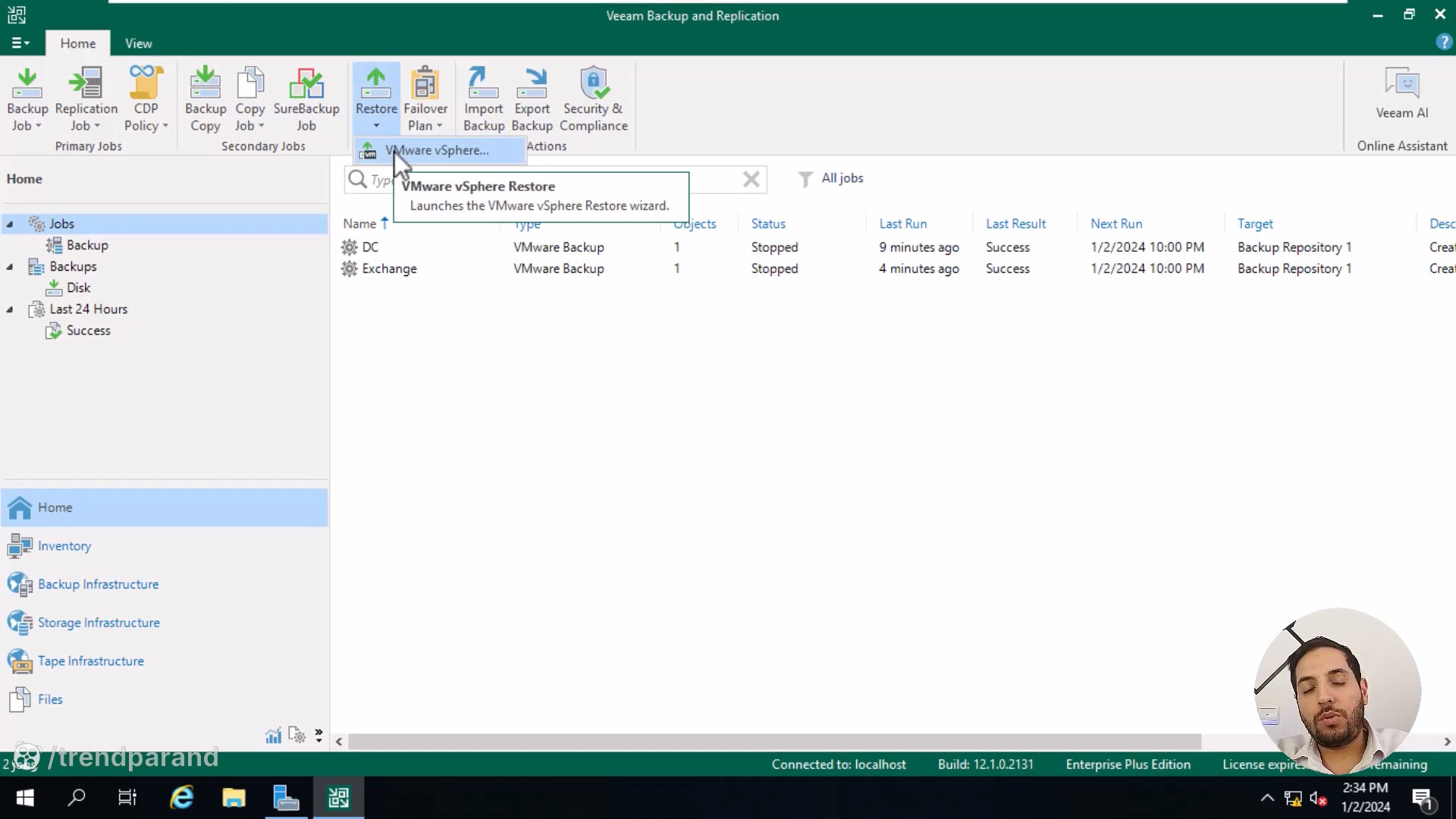Click Status Stopped for Exchange job

tap(774, 268)
